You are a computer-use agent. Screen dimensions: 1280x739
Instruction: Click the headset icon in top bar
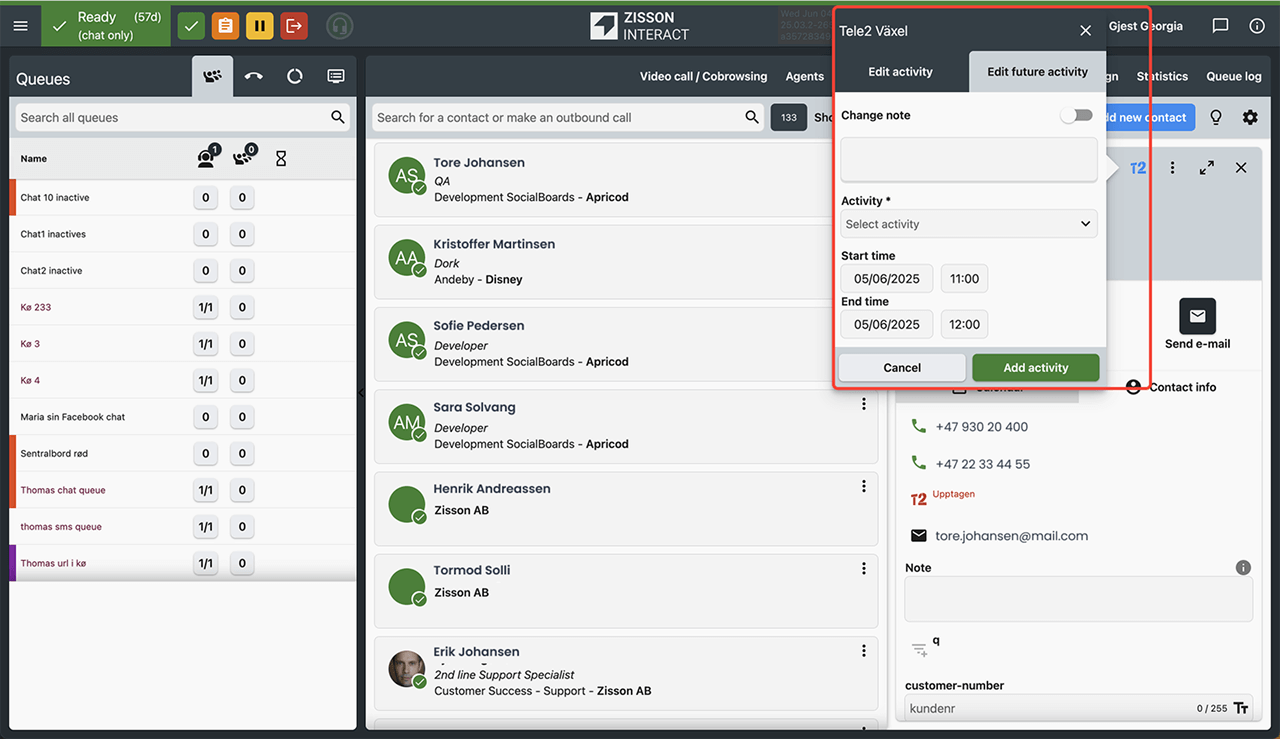[x=340, y=26]
